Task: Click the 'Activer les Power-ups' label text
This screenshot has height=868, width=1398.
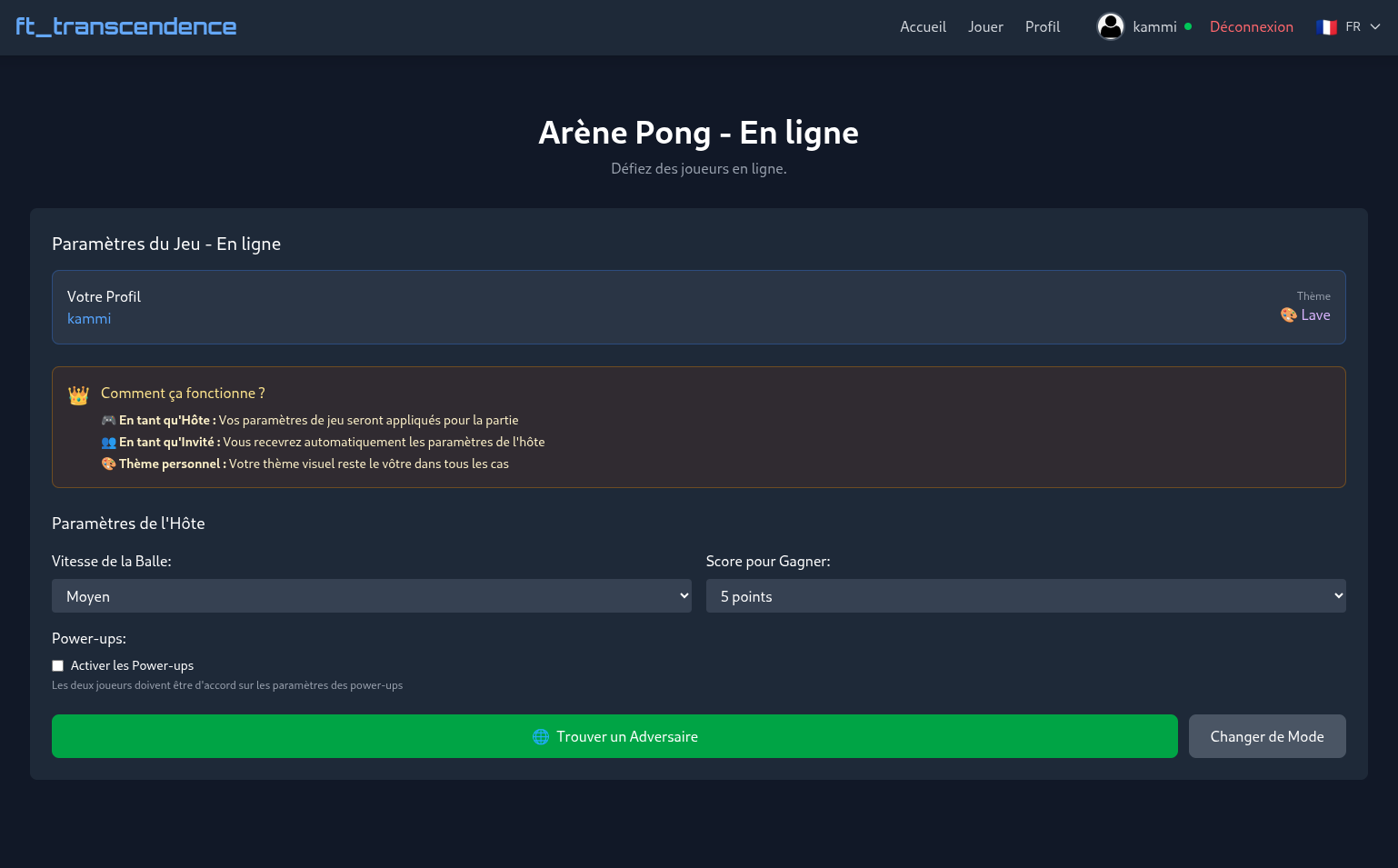Action: coord(132,666)
